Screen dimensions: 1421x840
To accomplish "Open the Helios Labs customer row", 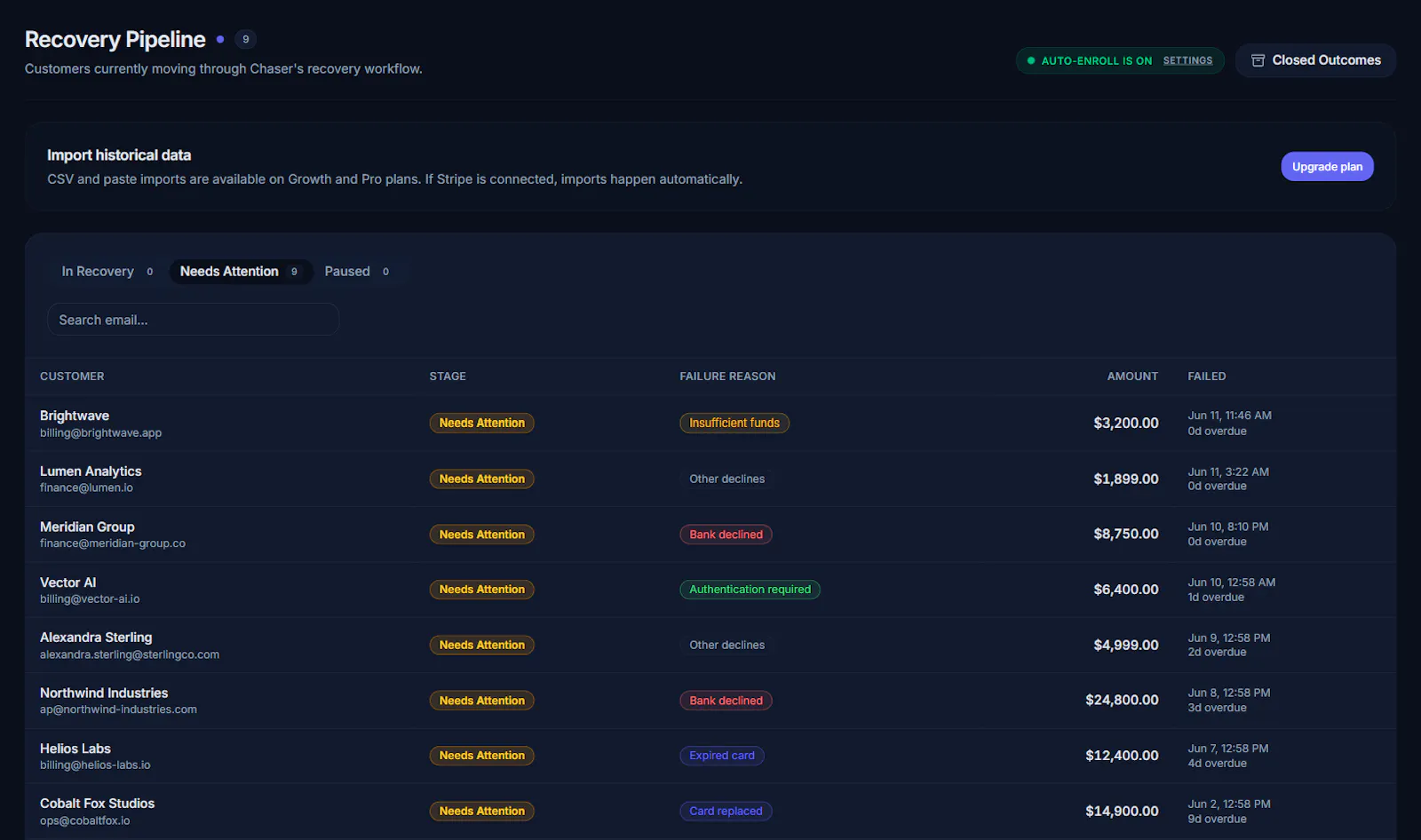I will click(710, 757).
